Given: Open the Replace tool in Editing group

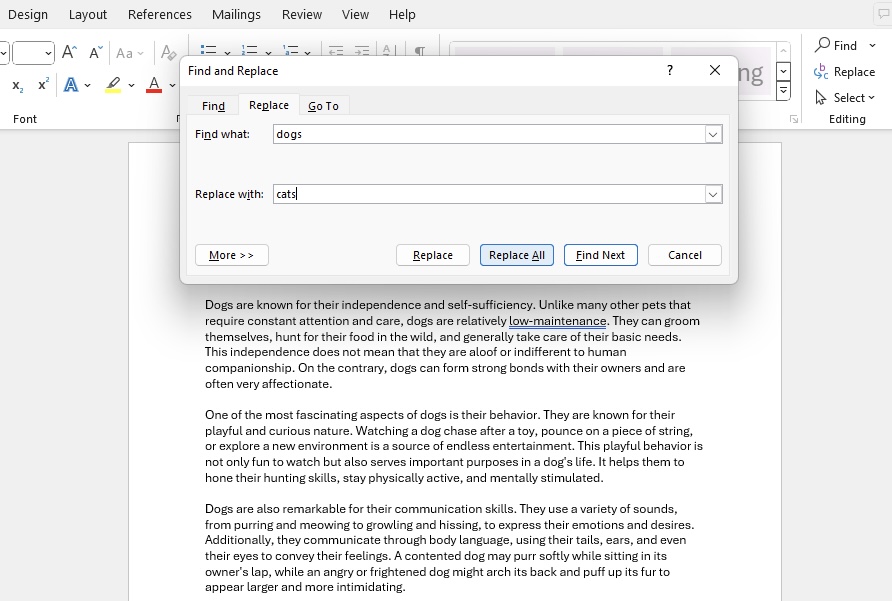Looking at the screenshot, I should (845, 72).
